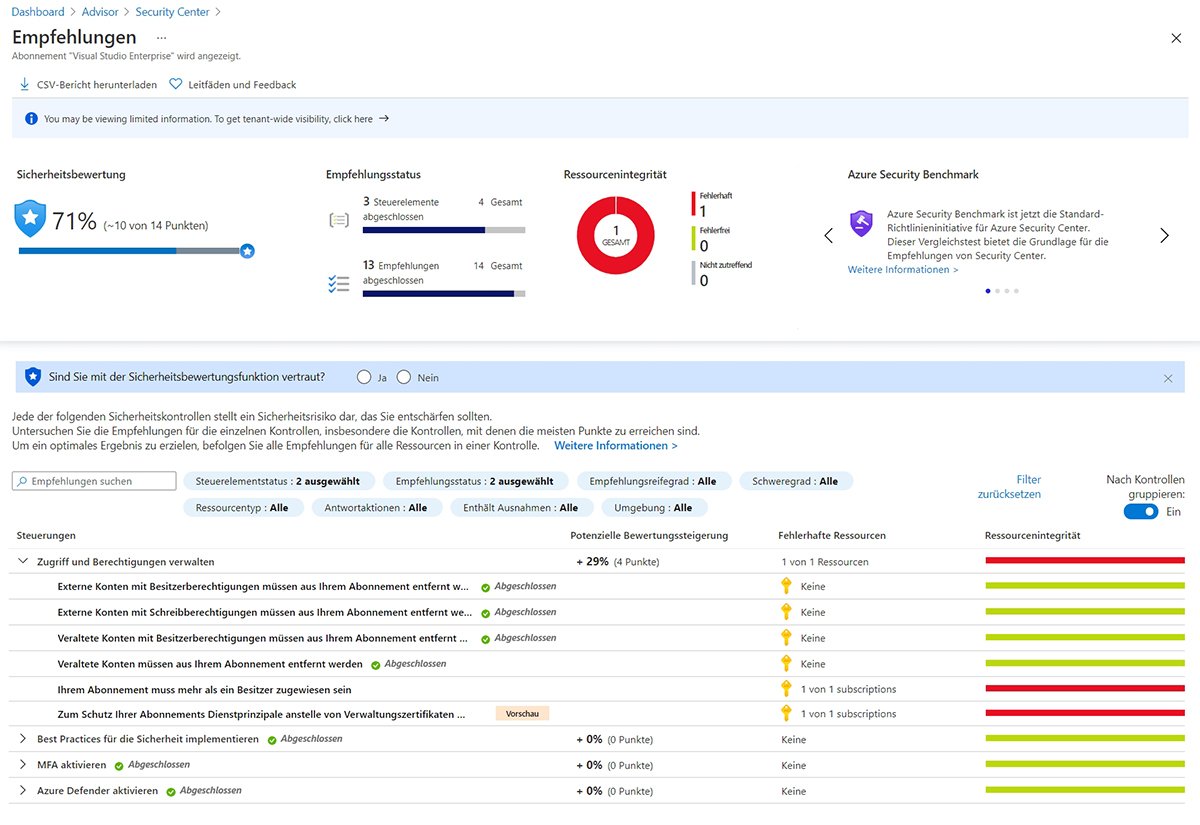Toggle Nach Kontrollen gruppieren switch
Image resolution: width=1200 pixels, height=825 pixels.
point(1140,512)
